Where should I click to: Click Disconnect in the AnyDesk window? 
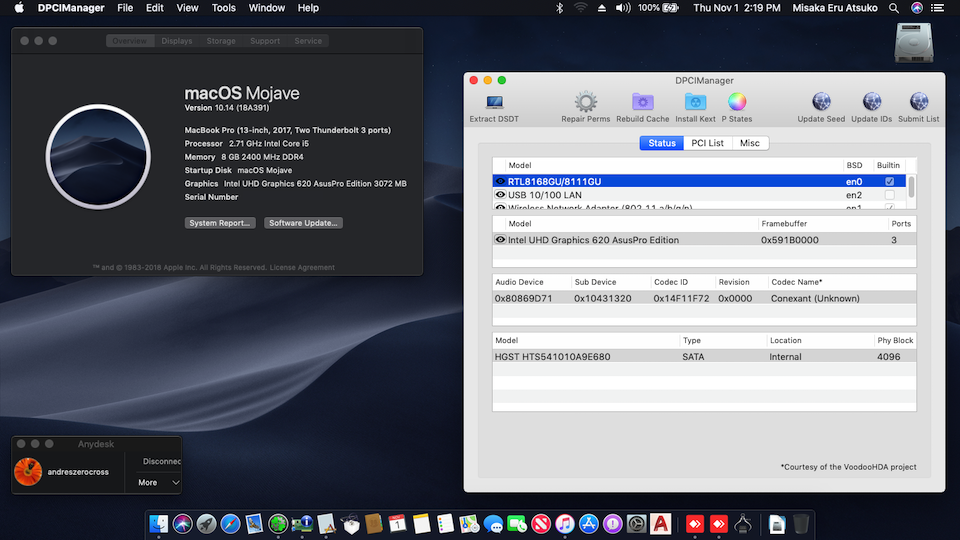coord(161,461)
